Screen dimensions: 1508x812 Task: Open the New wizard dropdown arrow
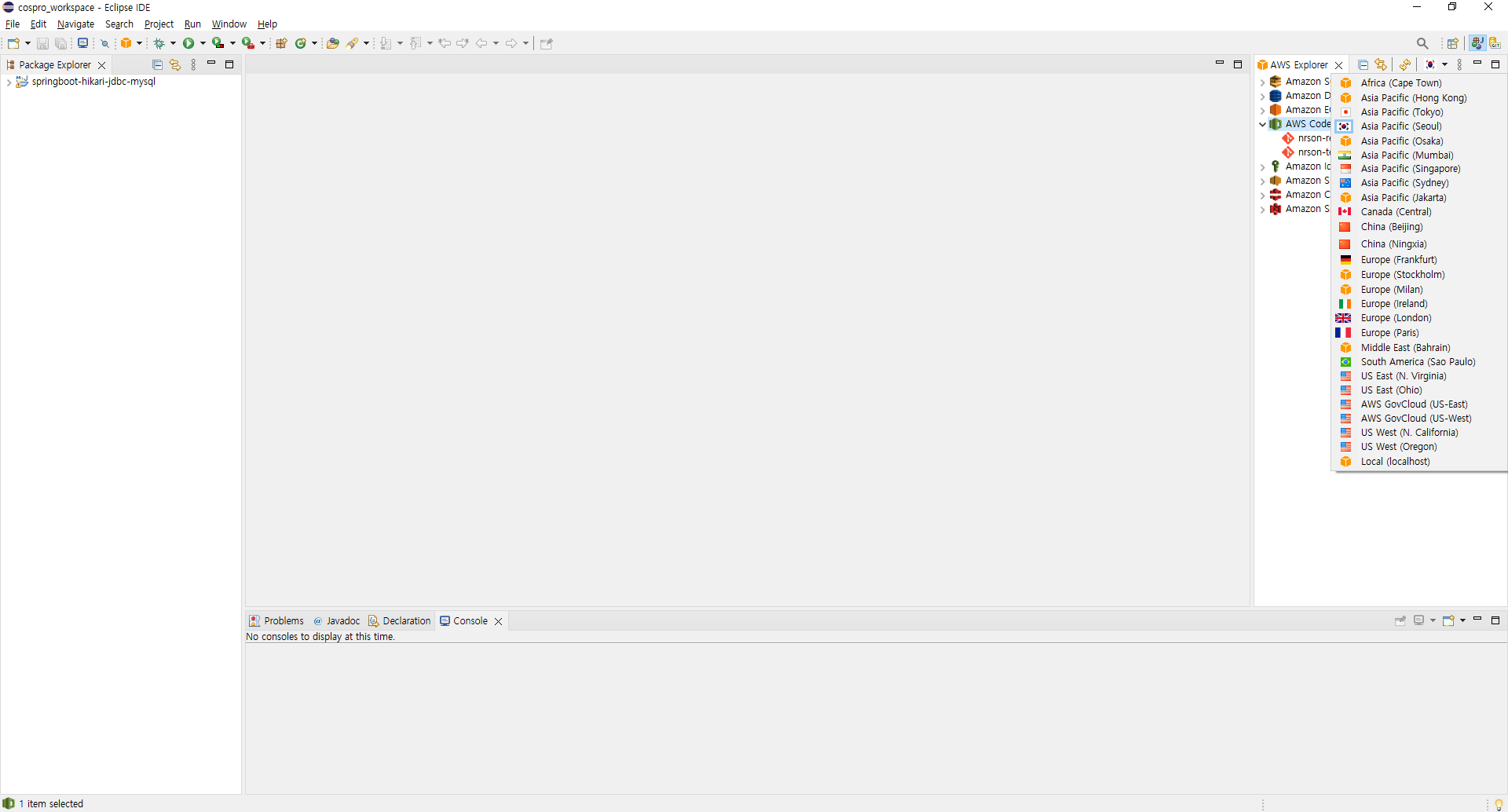point(27,43)
